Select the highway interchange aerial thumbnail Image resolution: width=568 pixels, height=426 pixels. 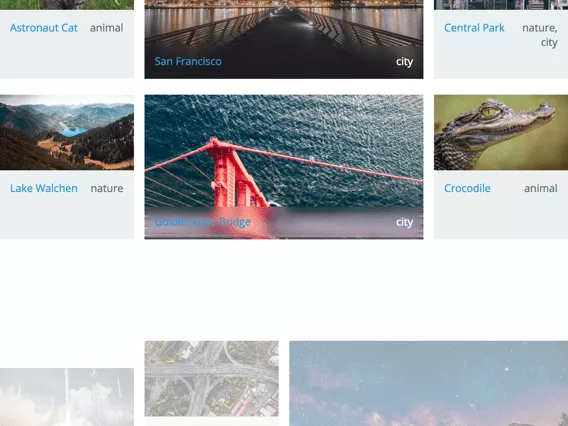click(x=212, y=379)
